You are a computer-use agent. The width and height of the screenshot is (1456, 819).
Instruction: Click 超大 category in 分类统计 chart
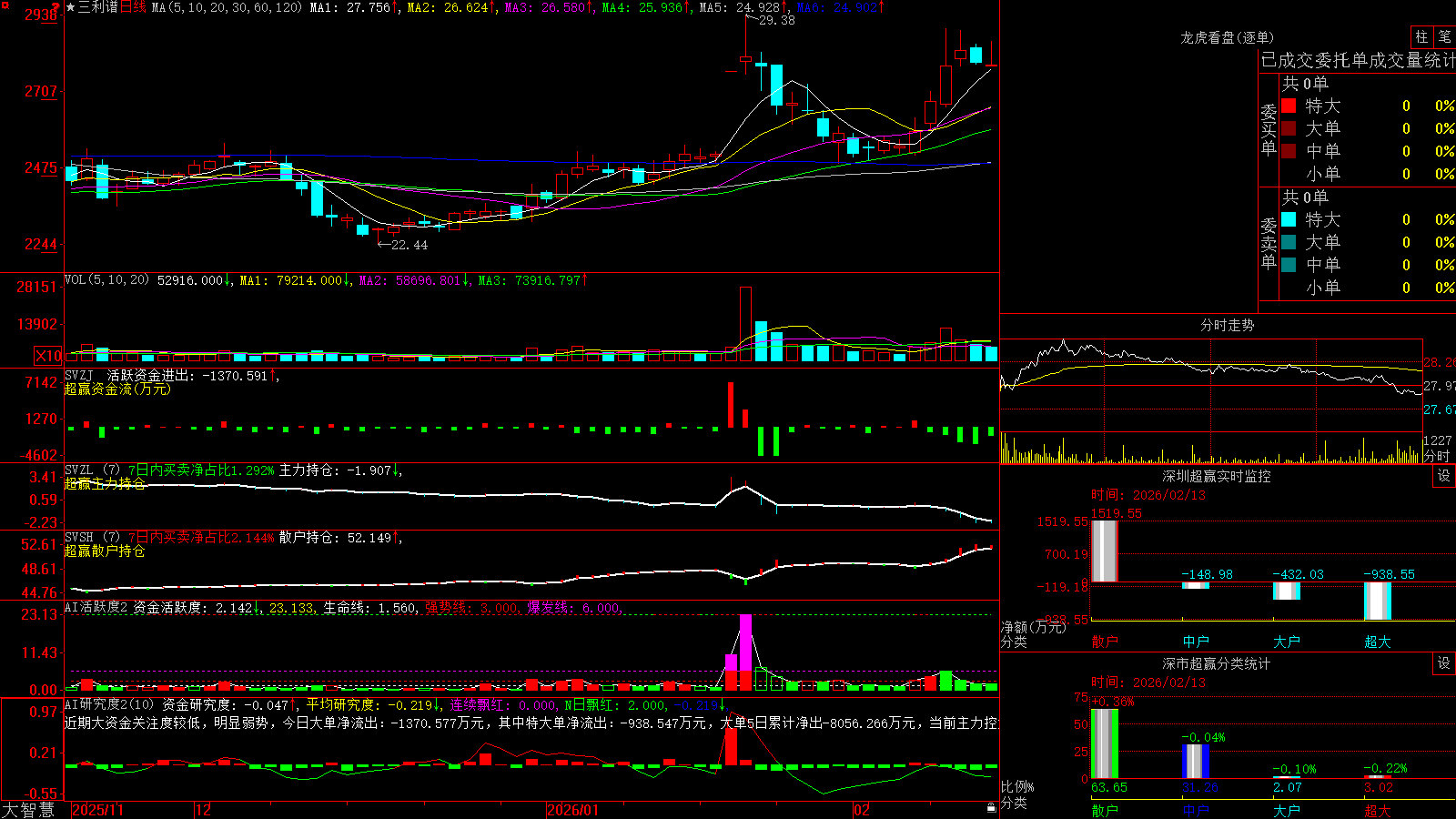tap(1378, 810)
